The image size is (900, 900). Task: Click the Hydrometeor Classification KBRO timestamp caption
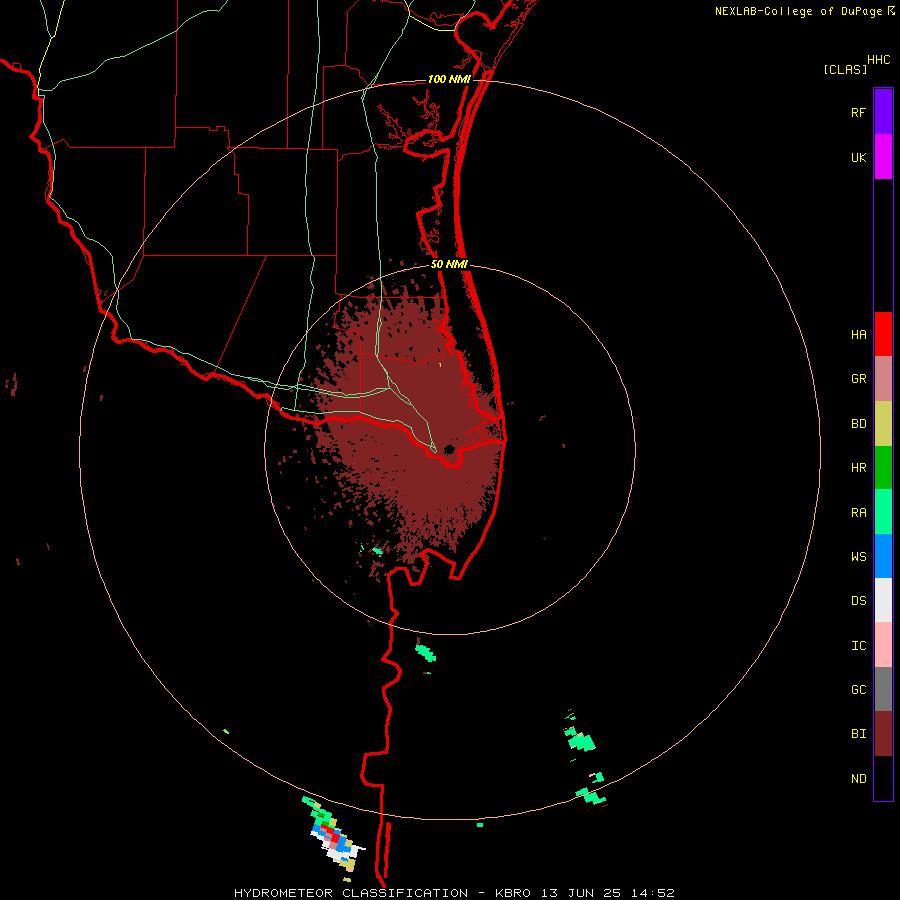pos(454,893)
